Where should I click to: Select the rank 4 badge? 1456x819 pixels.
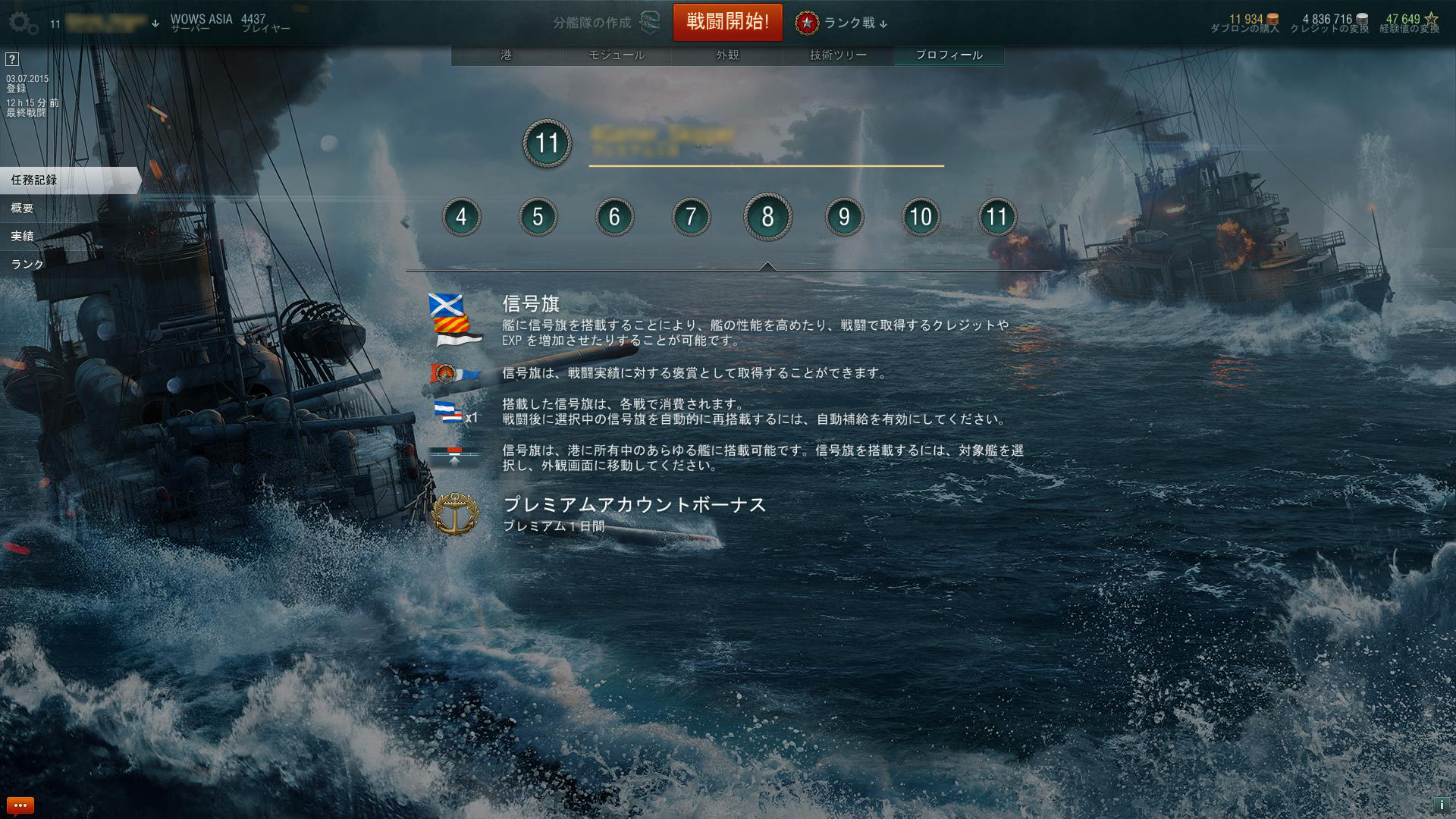click(461, 217)
